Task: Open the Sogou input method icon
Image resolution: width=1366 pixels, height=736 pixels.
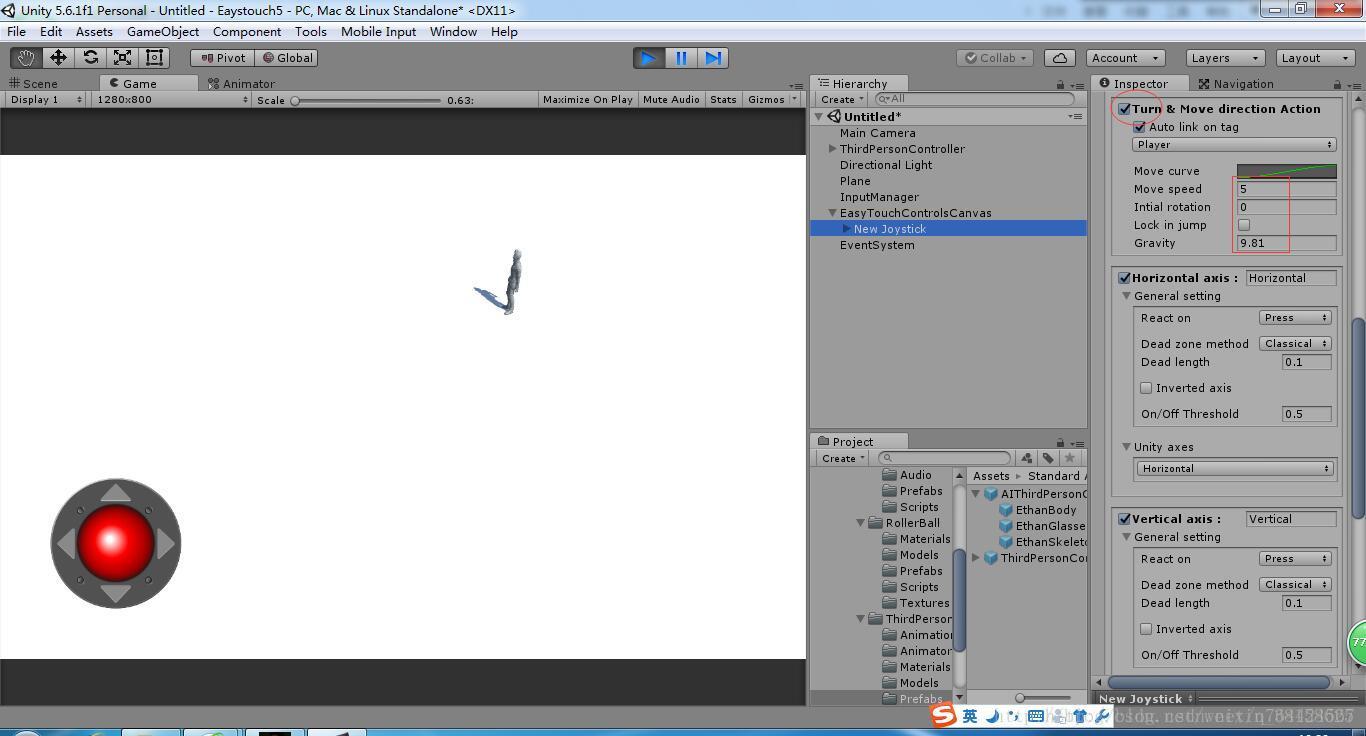Action: pos(943,715)
